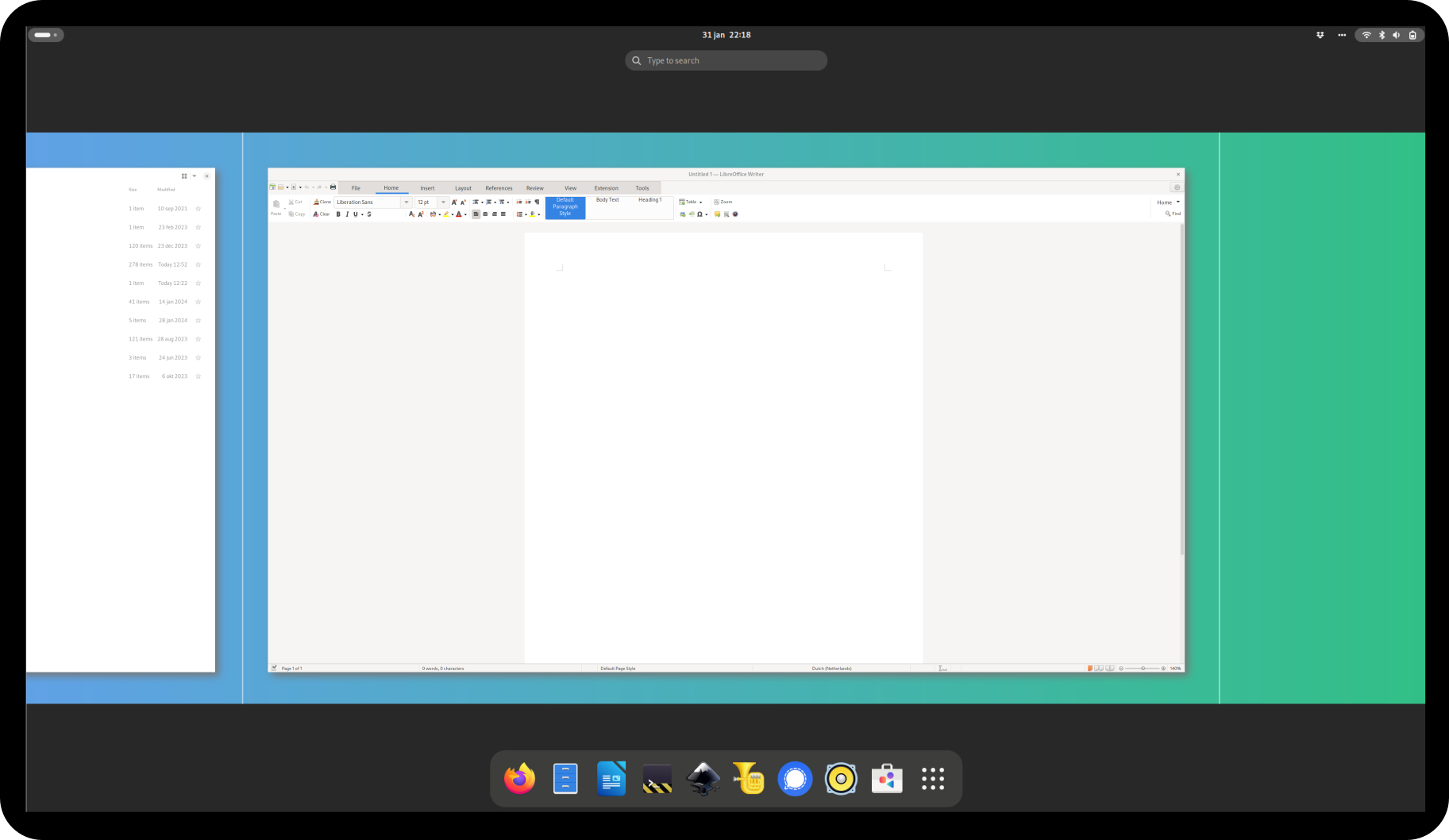Apply Heading 1 style

[649, 200]
